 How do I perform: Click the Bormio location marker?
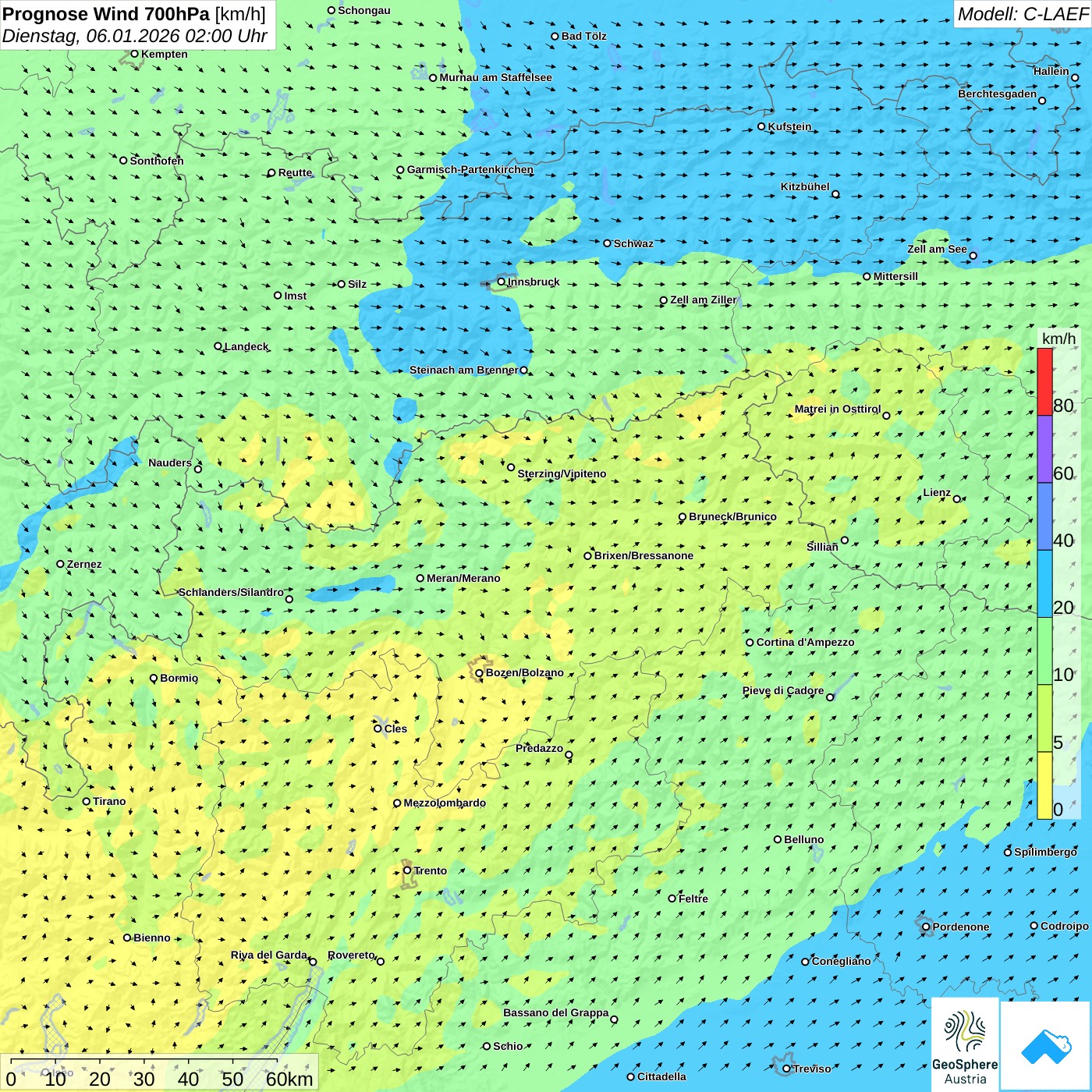click(x=154, y=679)
